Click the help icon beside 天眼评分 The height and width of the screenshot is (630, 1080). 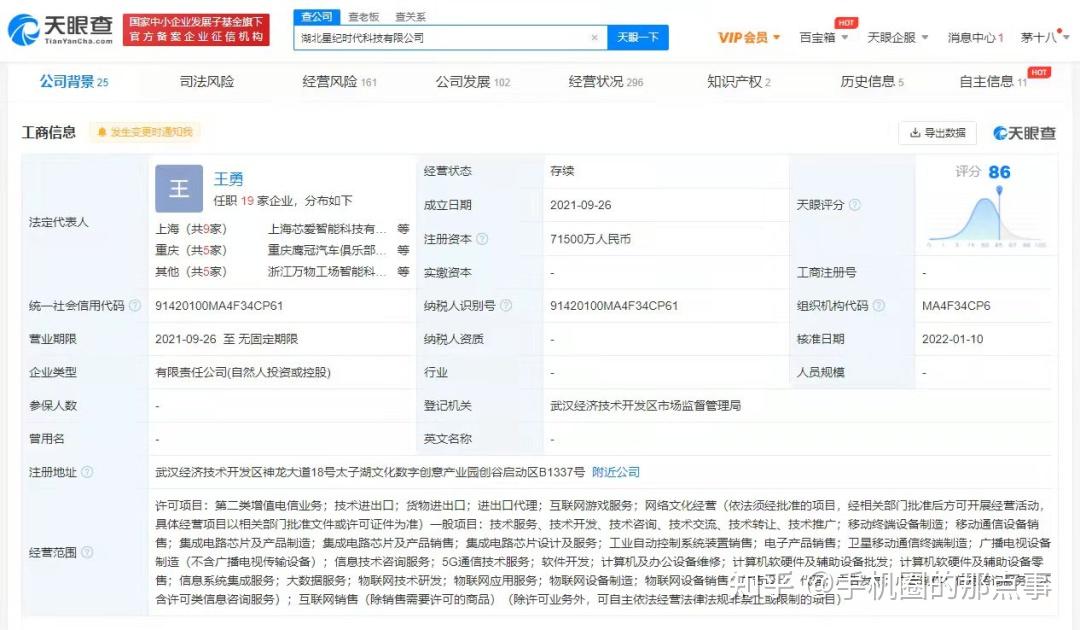tap(855, 204)
